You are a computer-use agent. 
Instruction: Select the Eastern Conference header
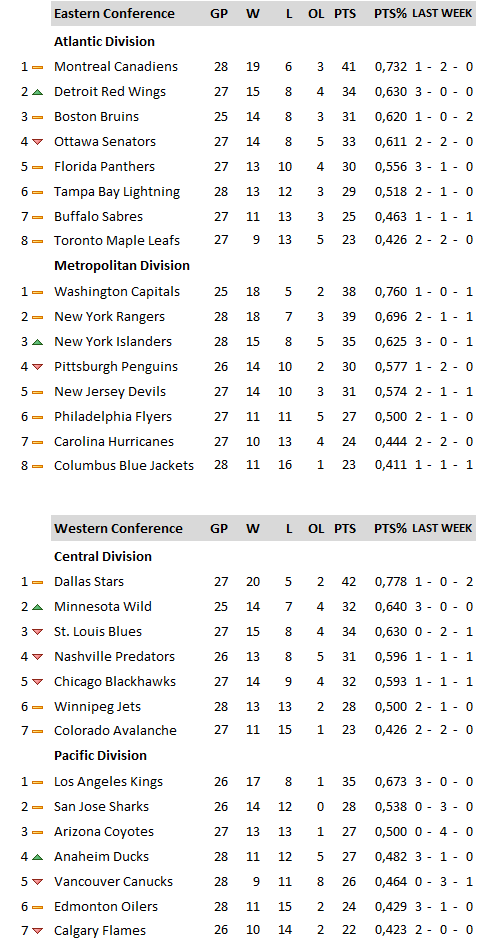[115, 14]
